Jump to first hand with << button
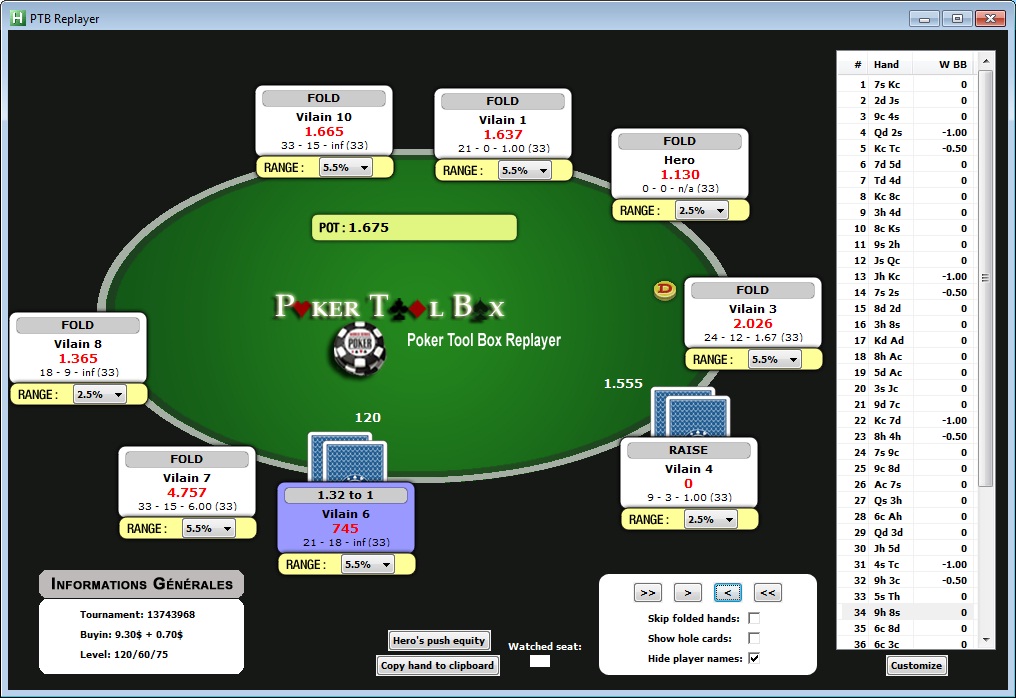1016x698 pixels. pos(768,592)
